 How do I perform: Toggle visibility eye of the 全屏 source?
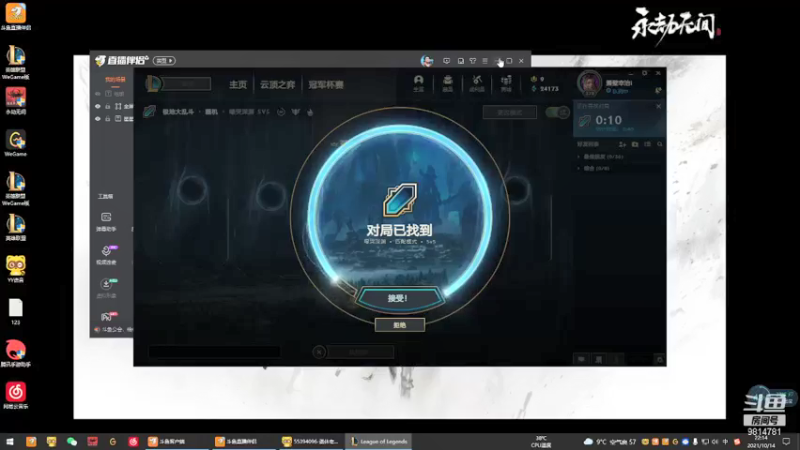[97, 106]
